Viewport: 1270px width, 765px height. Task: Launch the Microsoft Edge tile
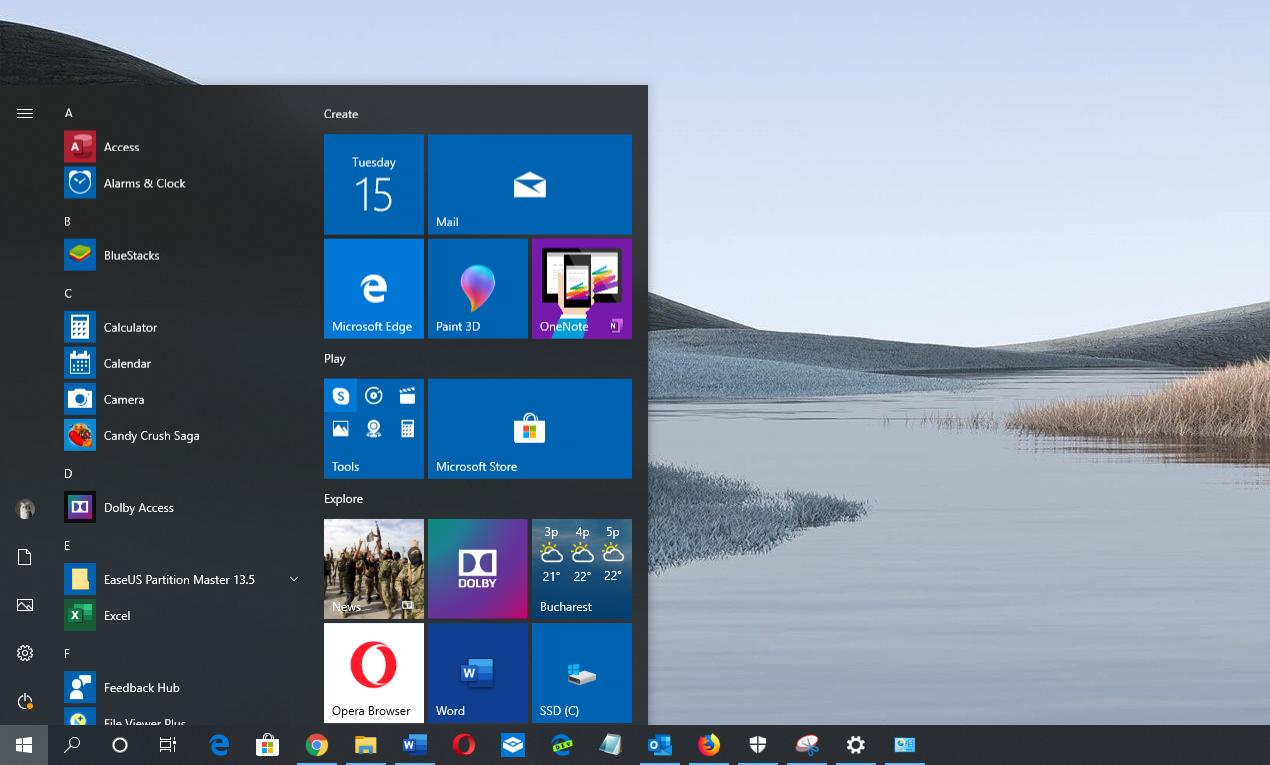pyautogui.click(x=374, y=288)
